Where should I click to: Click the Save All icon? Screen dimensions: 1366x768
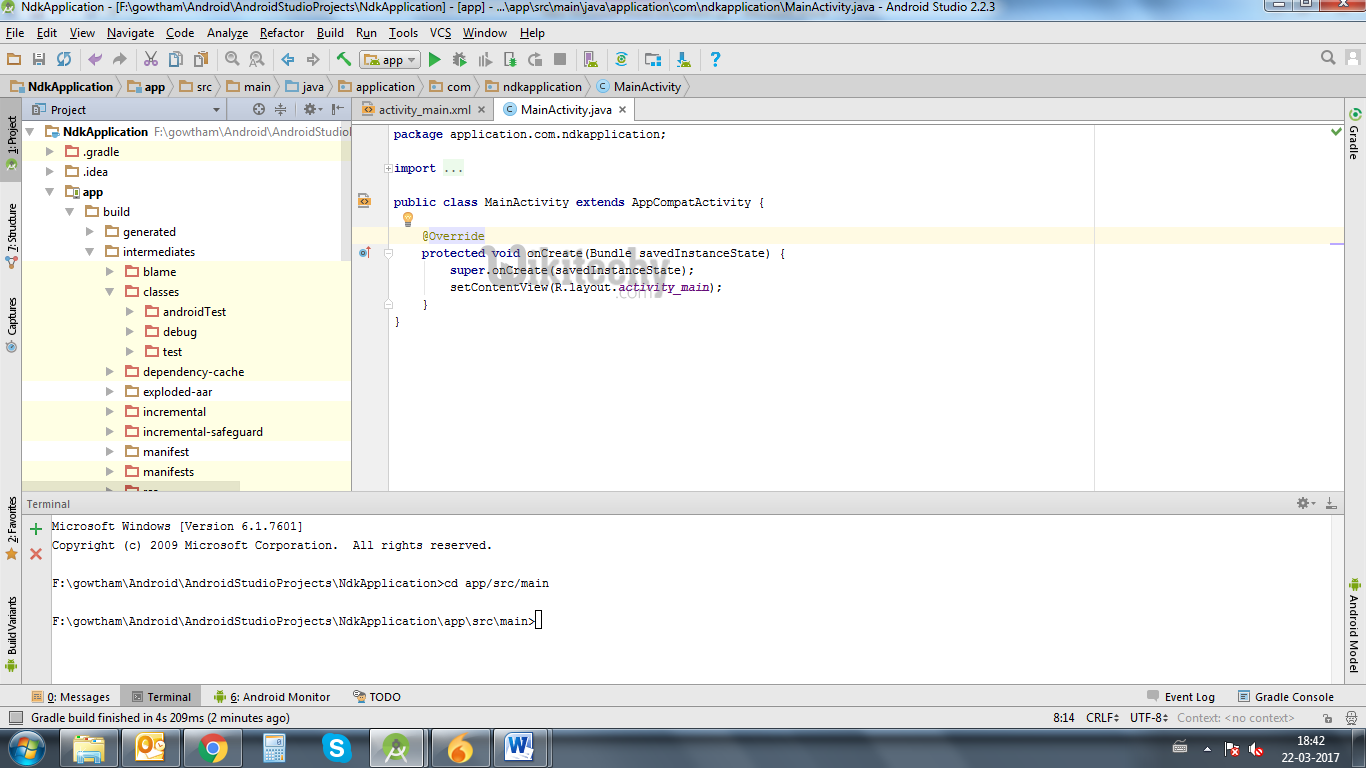39,60
